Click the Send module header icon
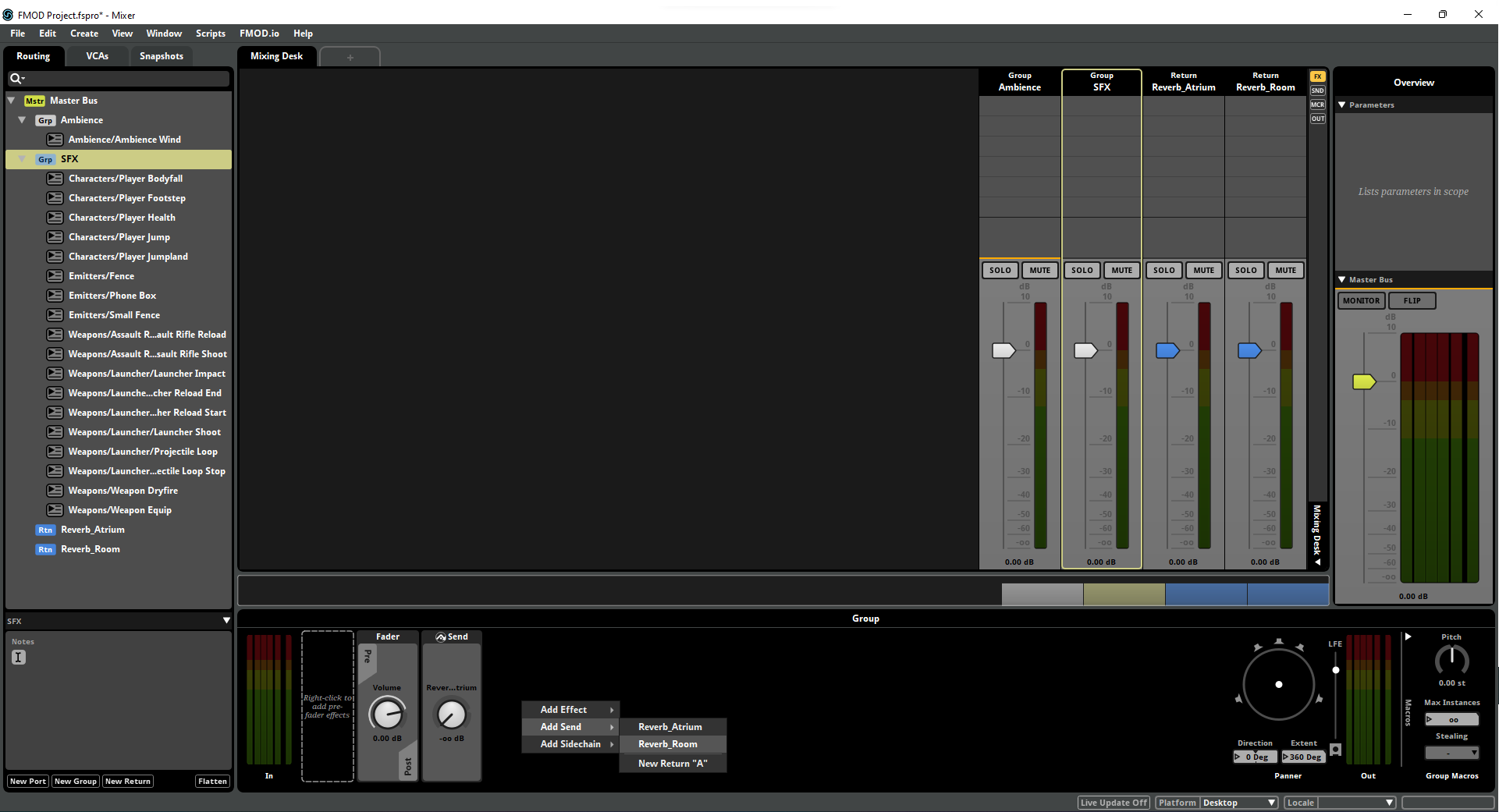Screen dimensions: 1499x812 coord(441,637)
